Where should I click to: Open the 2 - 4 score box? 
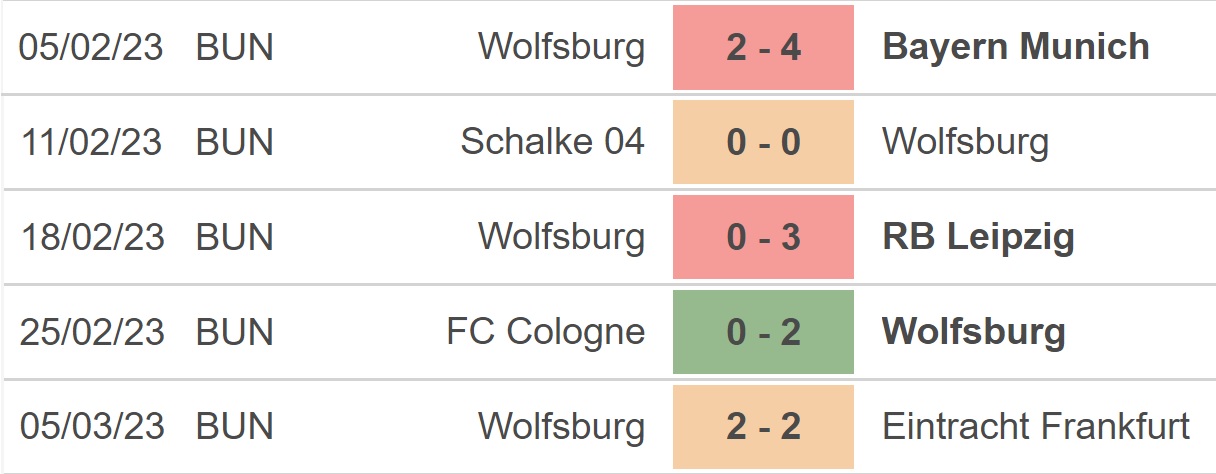point(763,47)
